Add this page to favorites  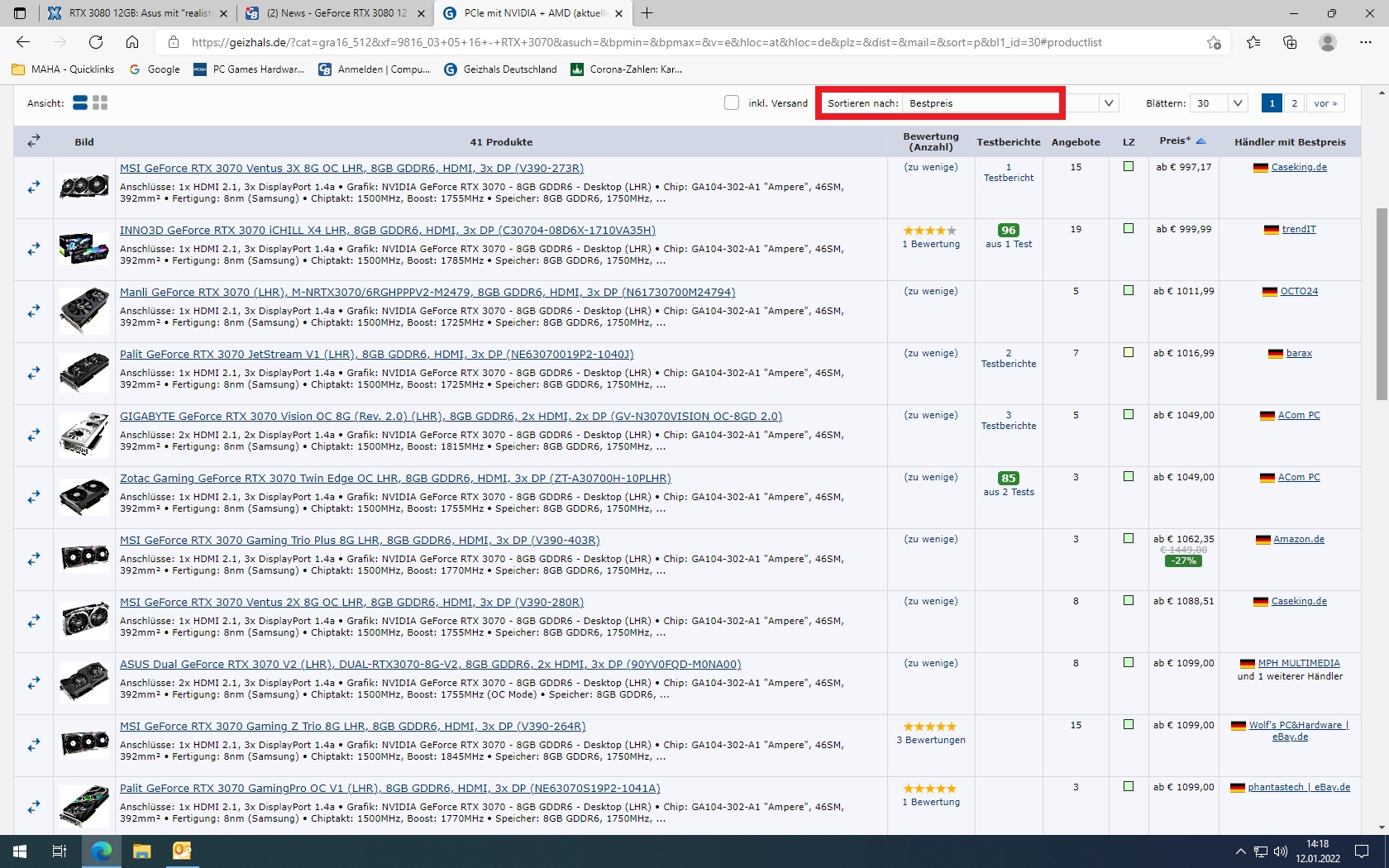point(1214,42)
